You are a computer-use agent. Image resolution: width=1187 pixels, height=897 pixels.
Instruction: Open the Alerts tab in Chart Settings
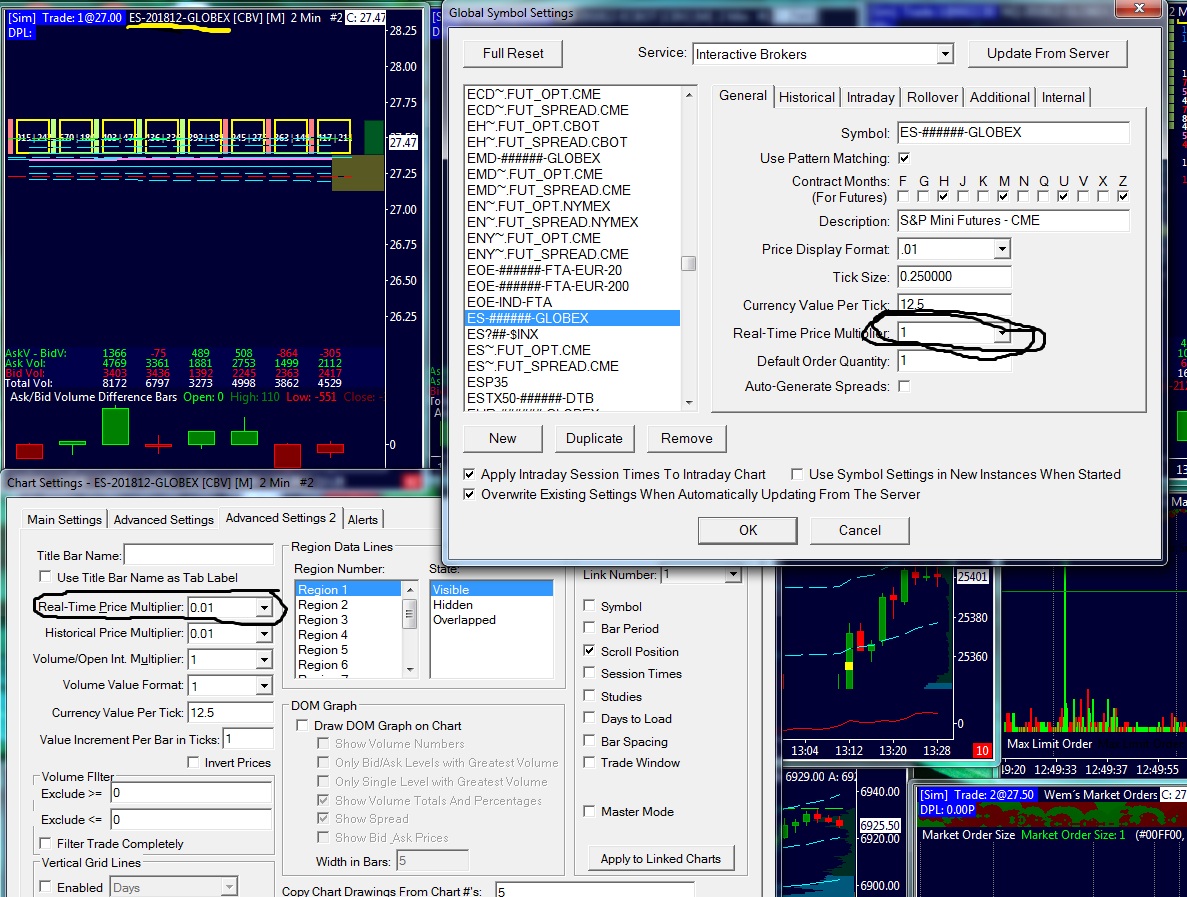[363, 519]
